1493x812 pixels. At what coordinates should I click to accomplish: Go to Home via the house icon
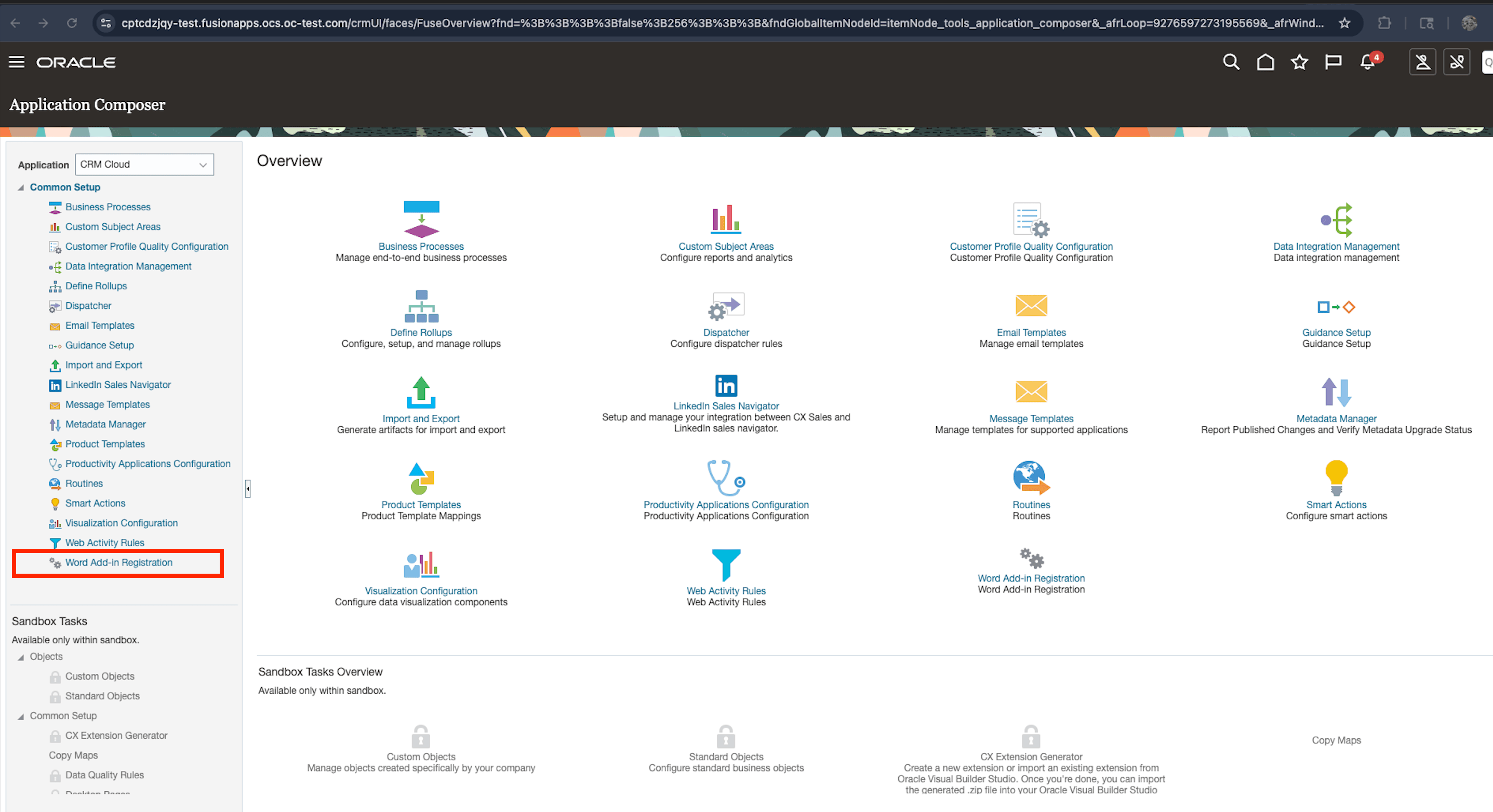click(x=1265, y=62)
